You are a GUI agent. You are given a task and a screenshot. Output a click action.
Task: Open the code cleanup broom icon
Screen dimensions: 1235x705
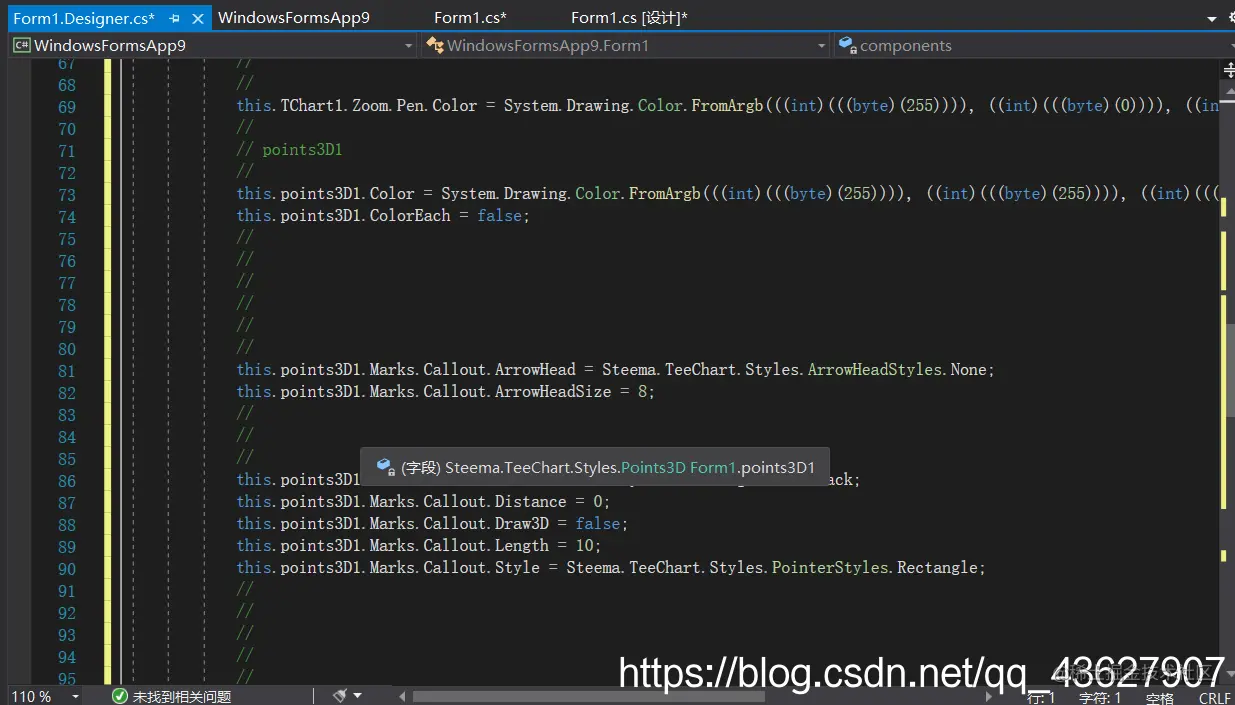click(340, 695)
